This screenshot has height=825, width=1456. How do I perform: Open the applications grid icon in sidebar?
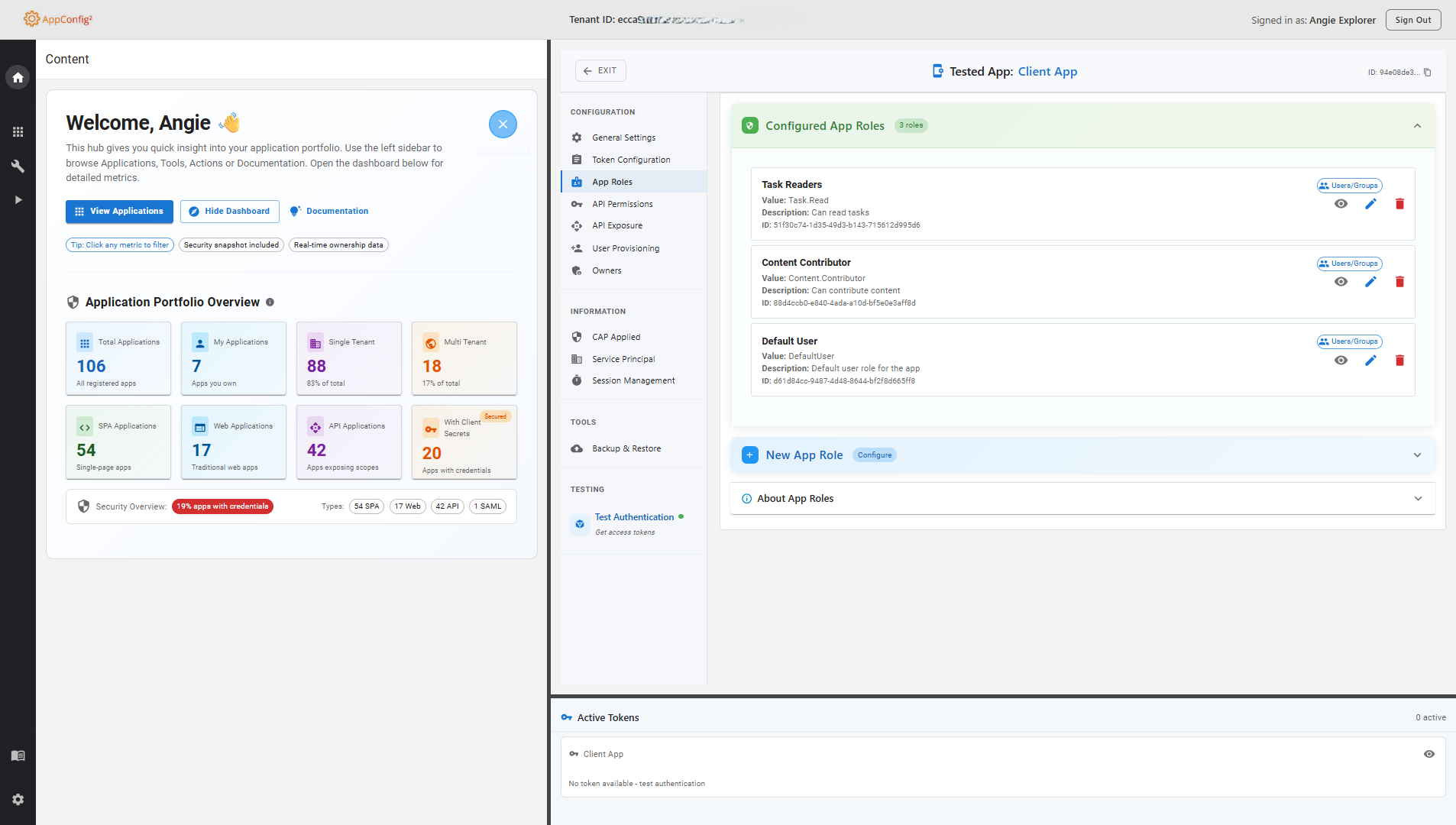(18, 132)
